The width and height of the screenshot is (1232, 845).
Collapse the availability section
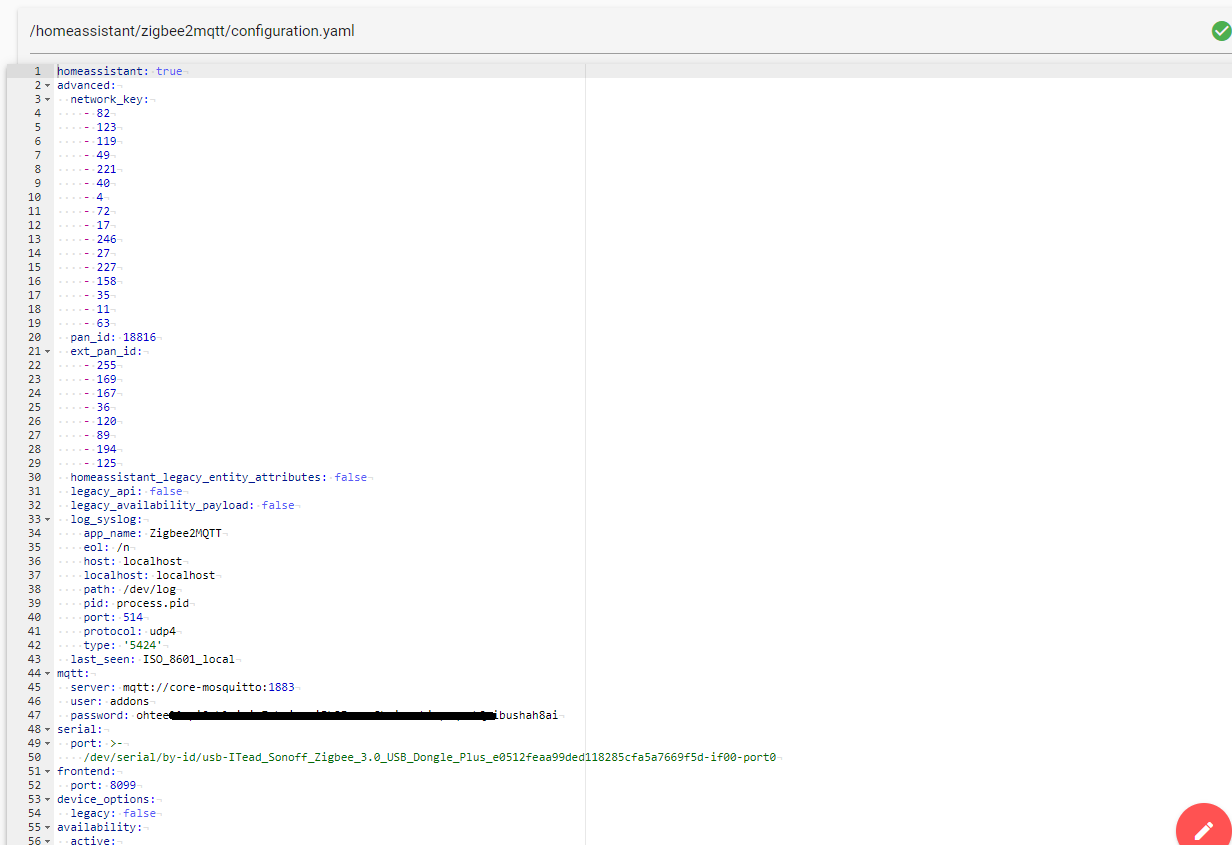pos(48,828)
